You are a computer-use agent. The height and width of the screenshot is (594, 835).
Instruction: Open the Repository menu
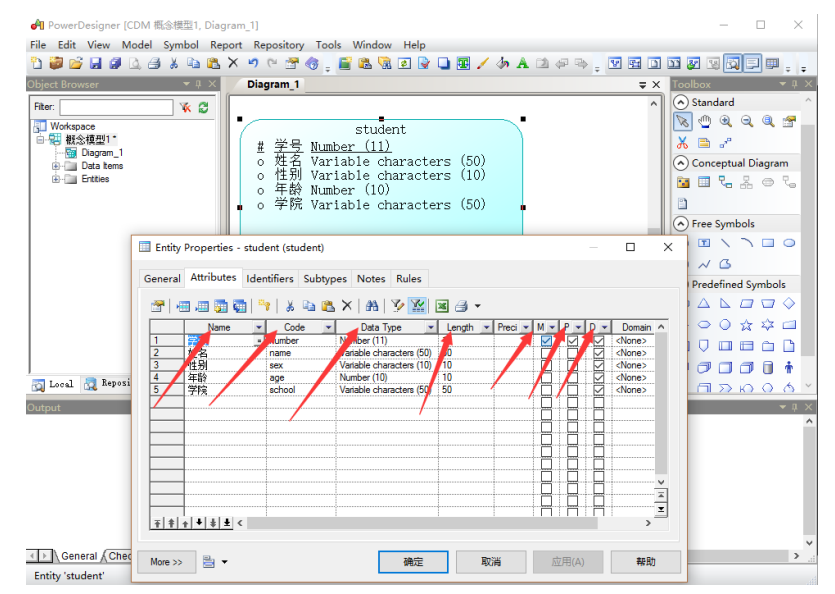pyautogui.click(x=278, y=45)
